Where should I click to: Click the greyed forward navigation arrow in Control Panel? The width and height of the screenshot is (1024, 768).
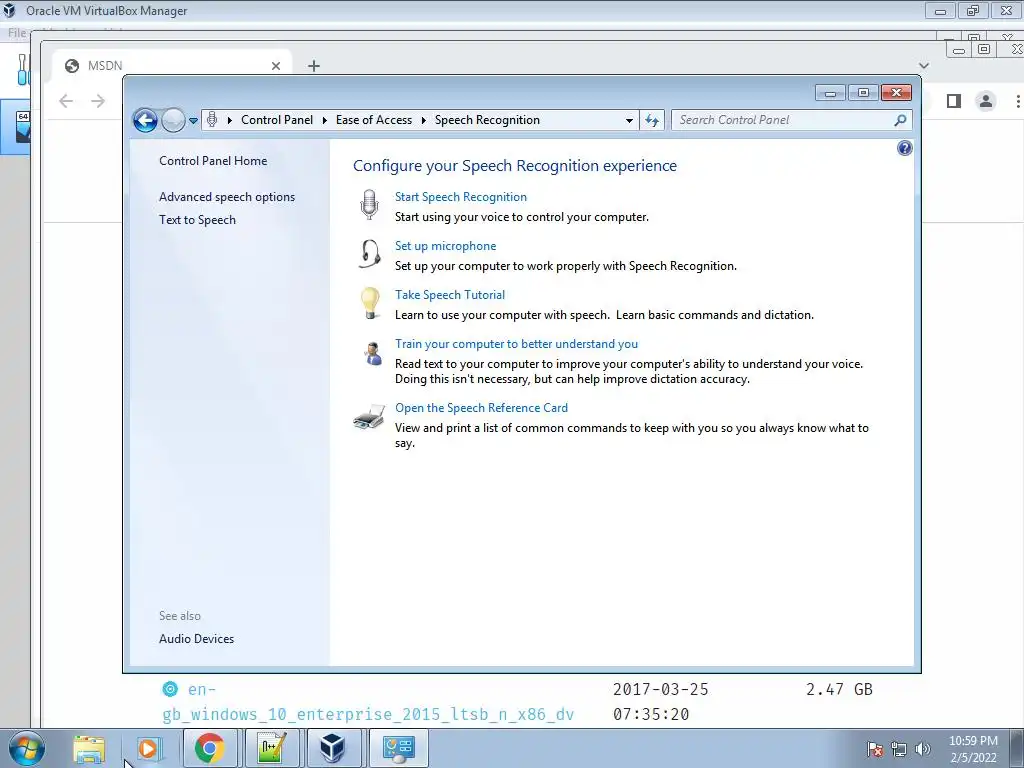click(173, 120)
